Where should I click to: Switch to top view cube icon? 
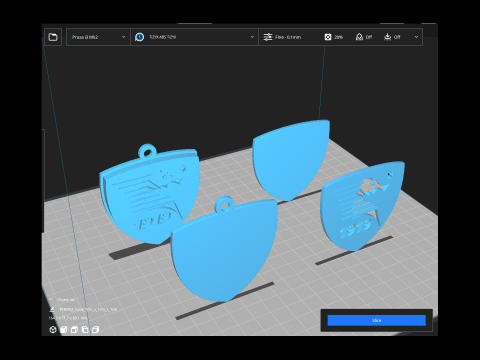point(74,330)
